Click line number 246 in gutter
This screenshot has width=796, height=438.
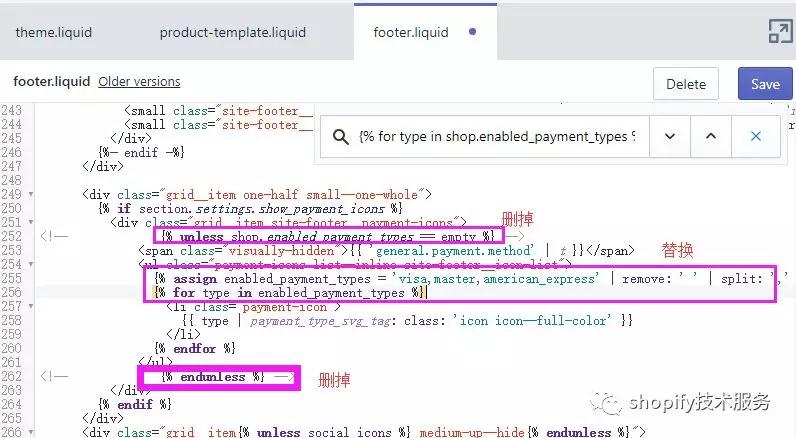click(11, 152)
